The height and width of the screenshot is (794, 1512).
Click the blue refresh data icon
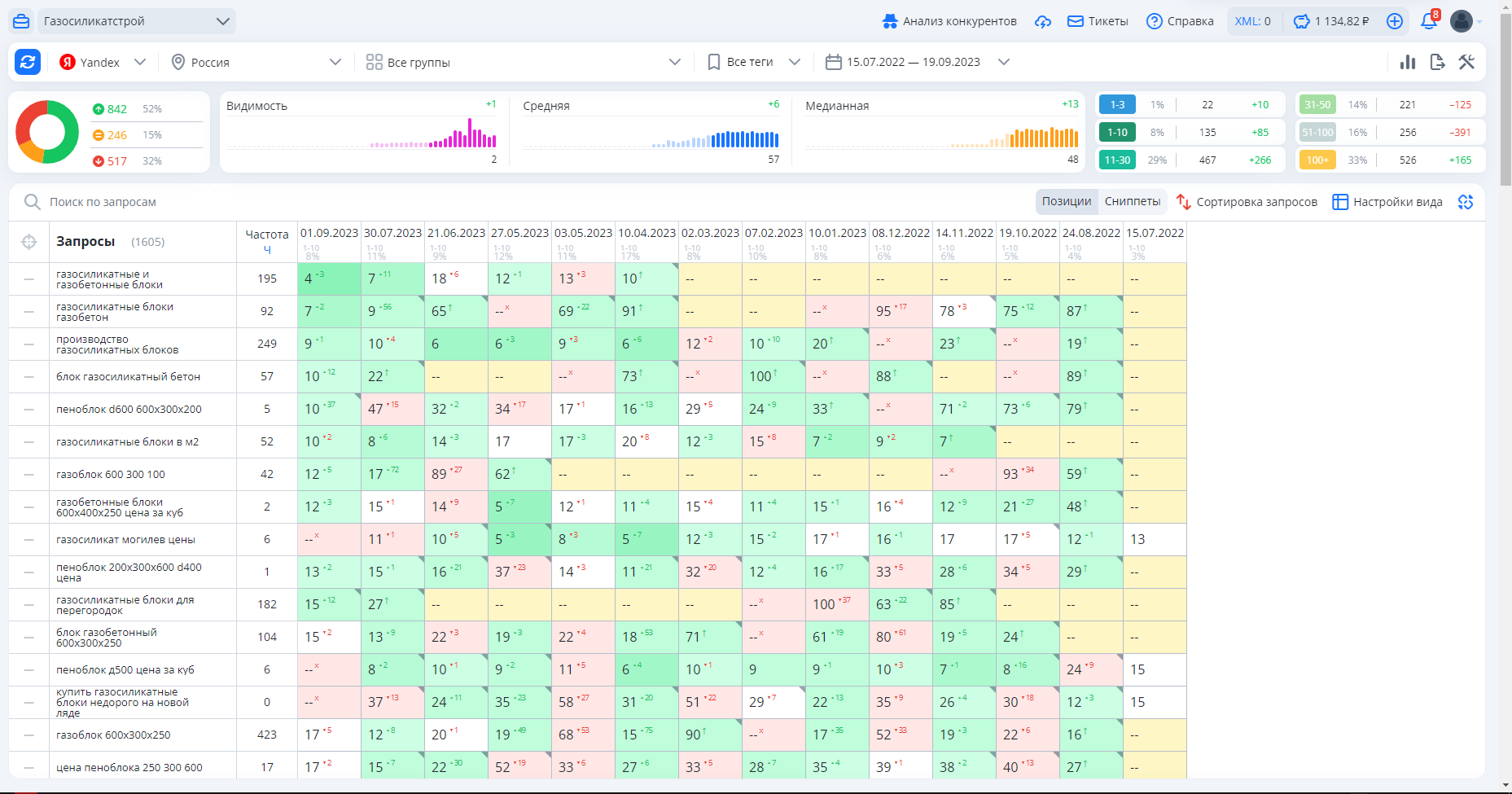pyautogui.click(x=28, y=62)
